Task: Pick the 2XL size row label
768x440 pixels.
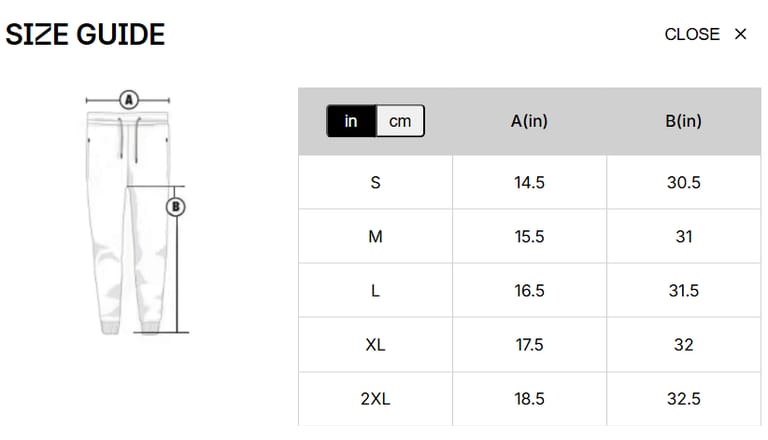Action: pos(375,399)
